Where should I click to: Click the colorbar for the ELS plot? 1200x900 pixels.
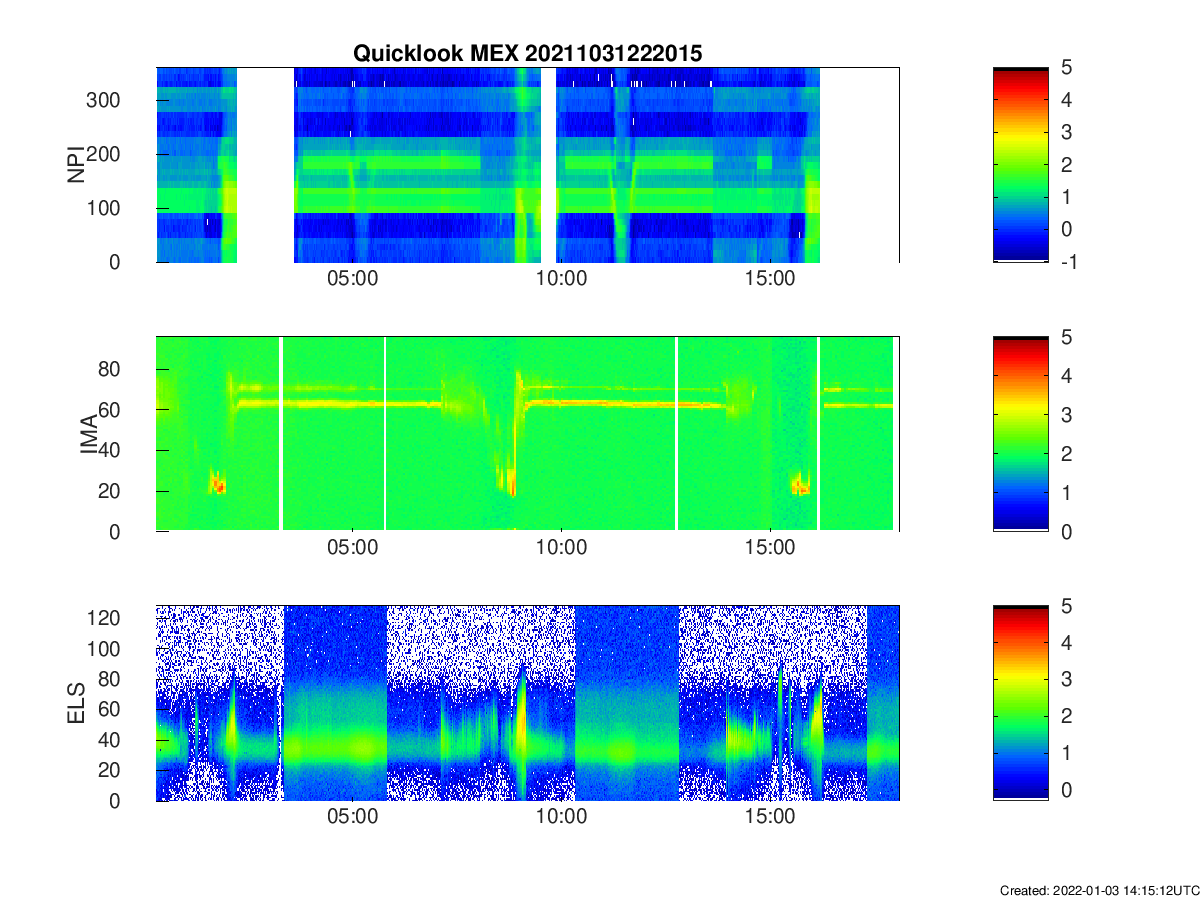pyautogui.click(x=1021, y=703)
